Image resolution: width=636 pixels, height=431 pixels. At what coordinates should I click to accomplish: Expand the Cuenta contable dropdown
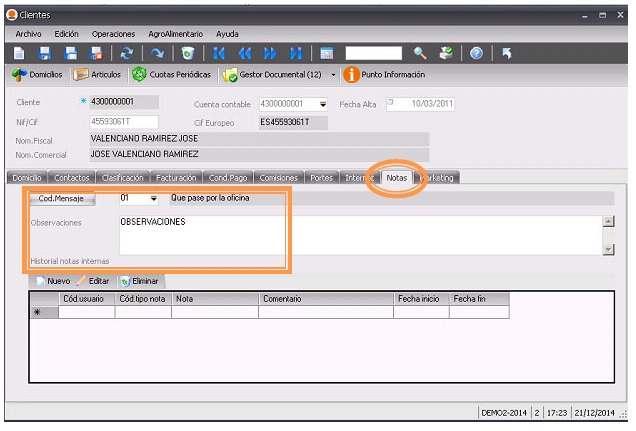(x=323, y=103)
